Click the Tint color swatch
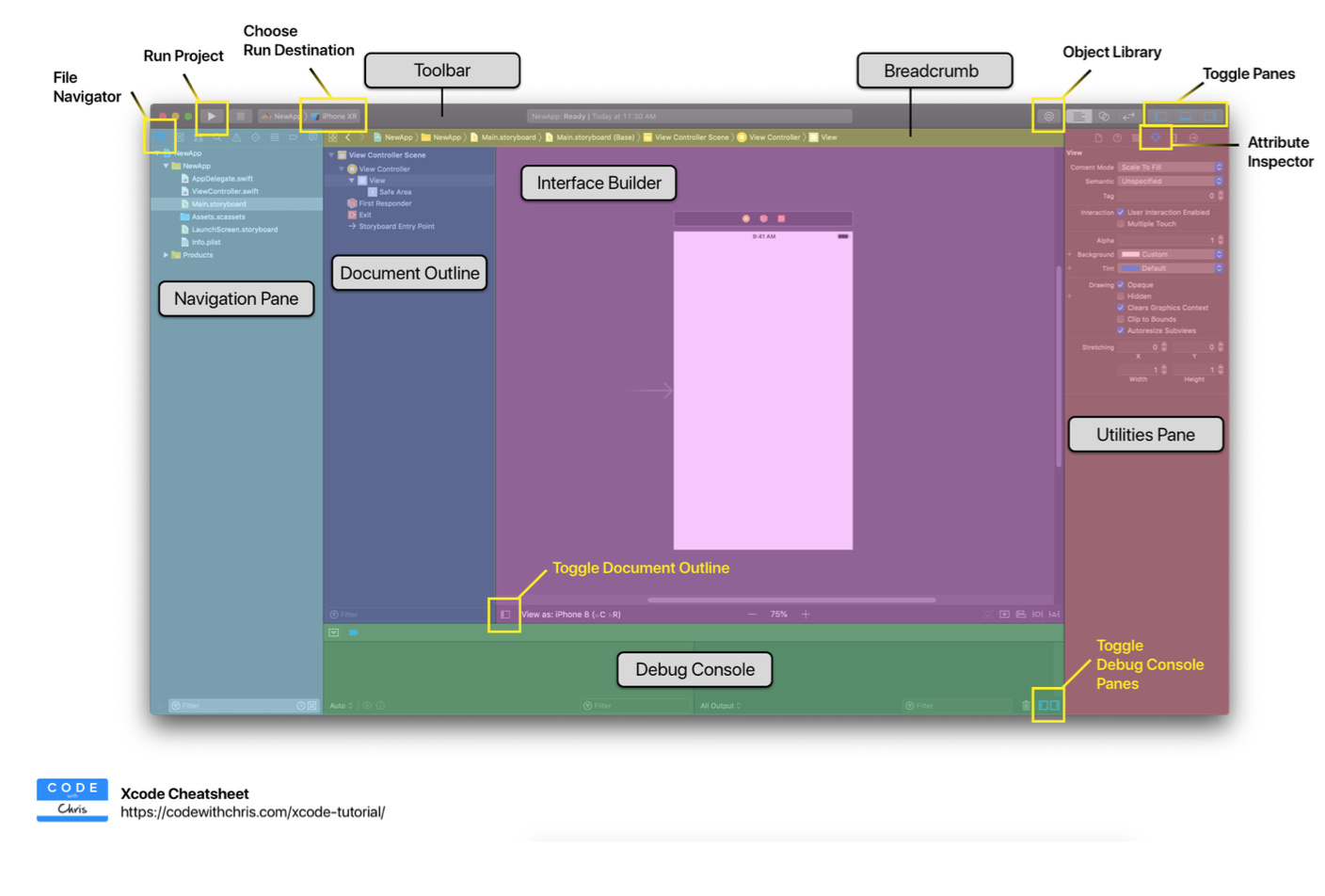The image size is (1325, 896). 1130,268
